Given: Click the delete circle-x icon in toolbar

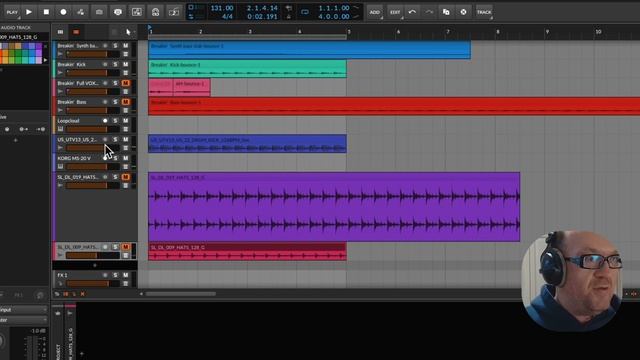Looking at the screenshot, I should pyautogui.click(x=463, y=12).
